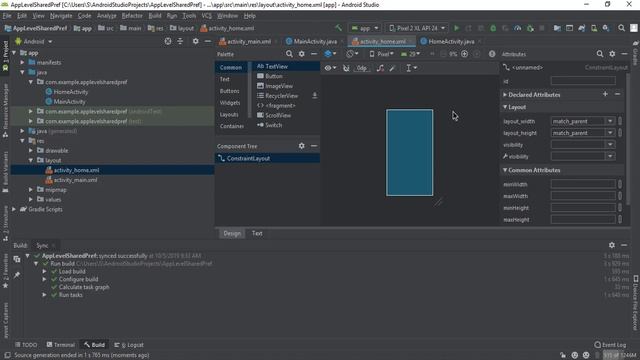Run the app with green play button
640x360 pixels.
(x=457, y=28)
